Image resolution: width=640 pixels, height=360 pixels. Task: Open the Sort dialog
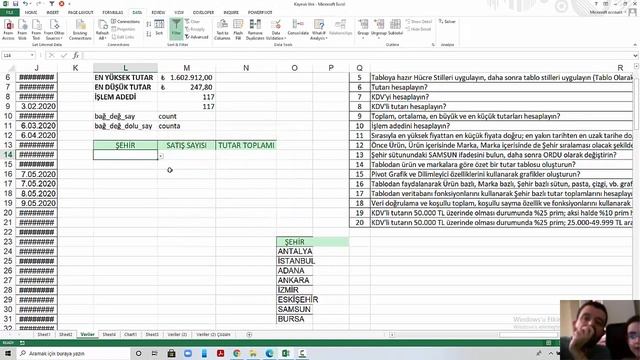(159, 28)
